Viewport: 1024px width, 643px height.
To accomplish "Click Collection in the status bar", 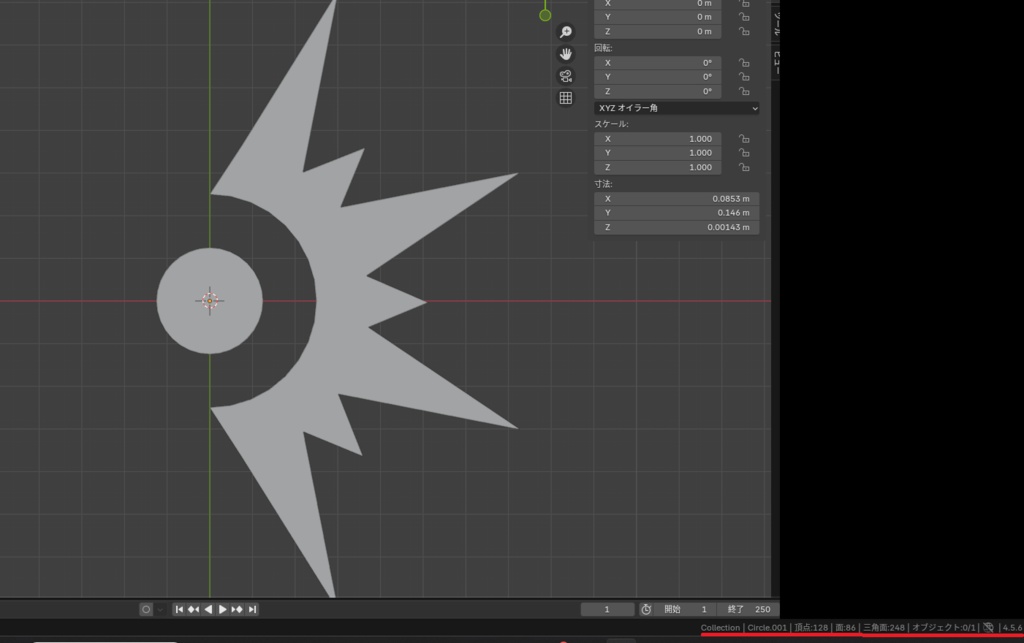I will click(720, 627).
